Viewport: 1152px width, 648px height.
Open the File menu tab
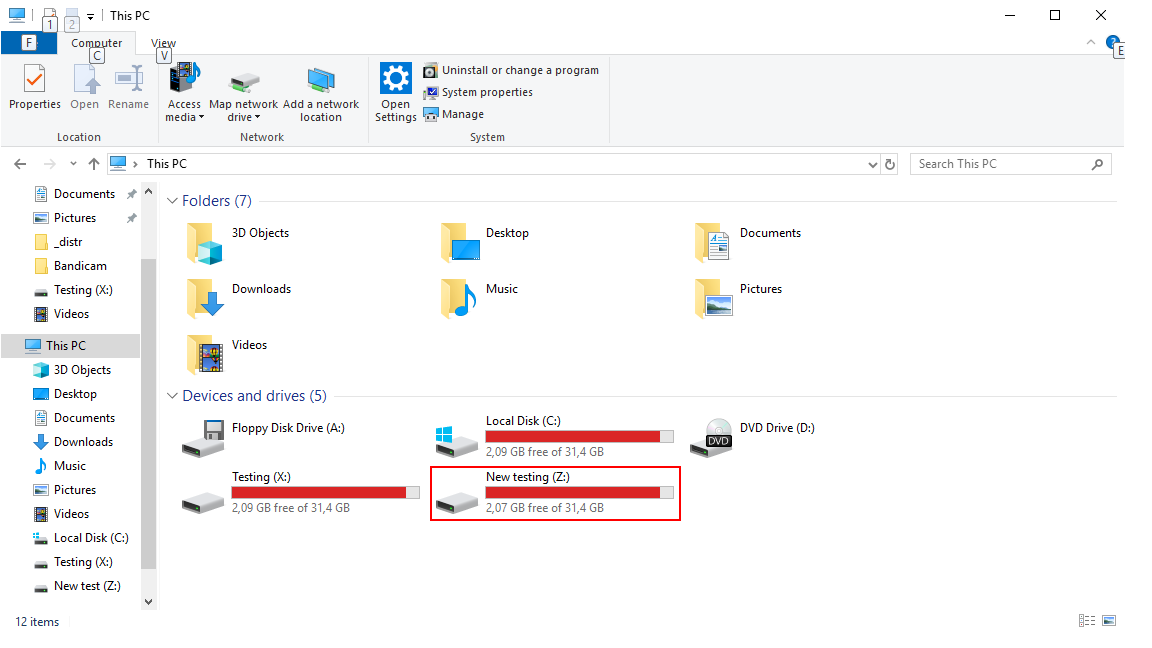28,43
